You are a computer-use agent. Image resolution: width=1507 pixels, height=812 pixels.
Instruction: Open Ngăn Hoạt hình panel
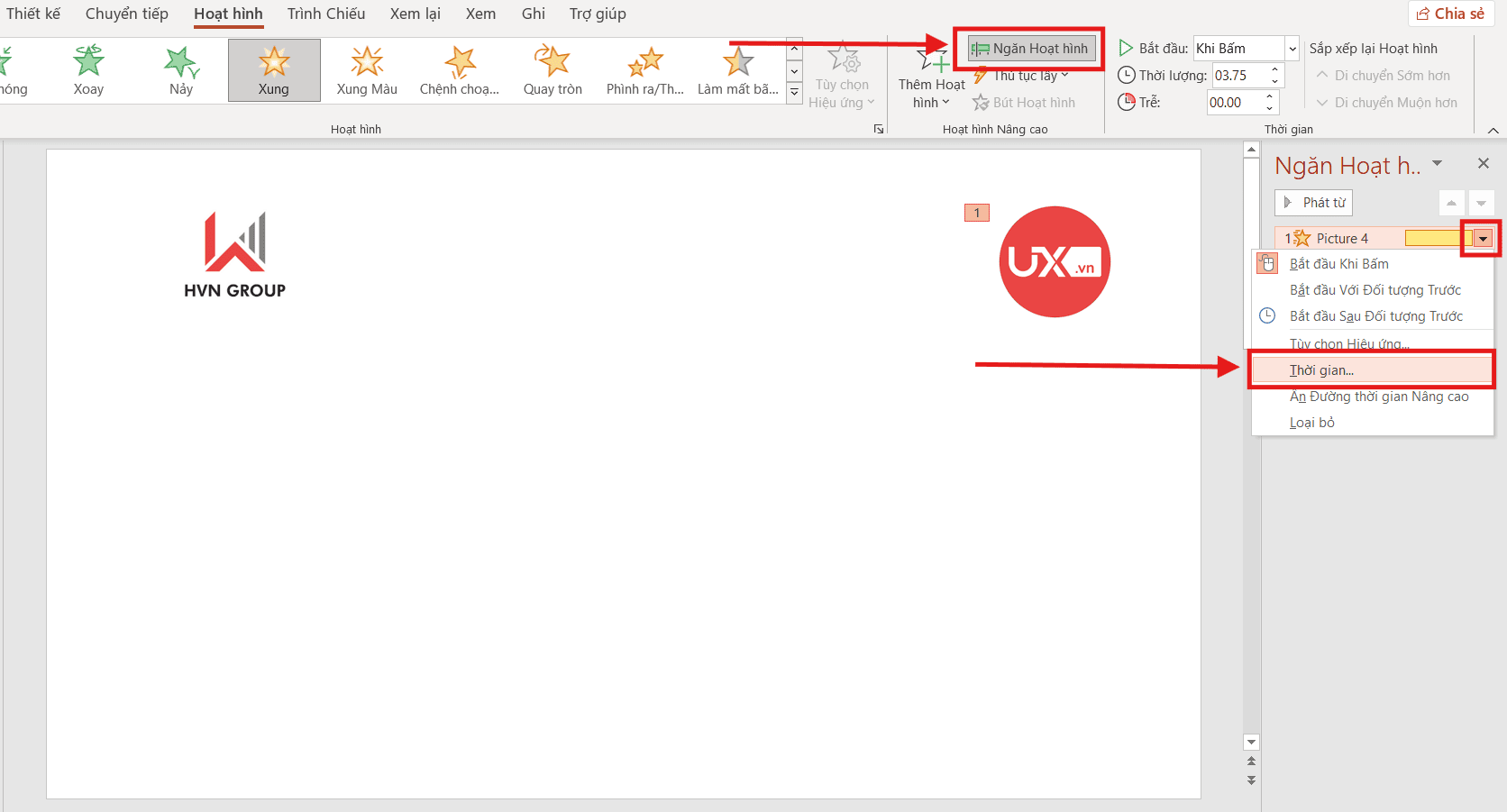[1030, 48]
